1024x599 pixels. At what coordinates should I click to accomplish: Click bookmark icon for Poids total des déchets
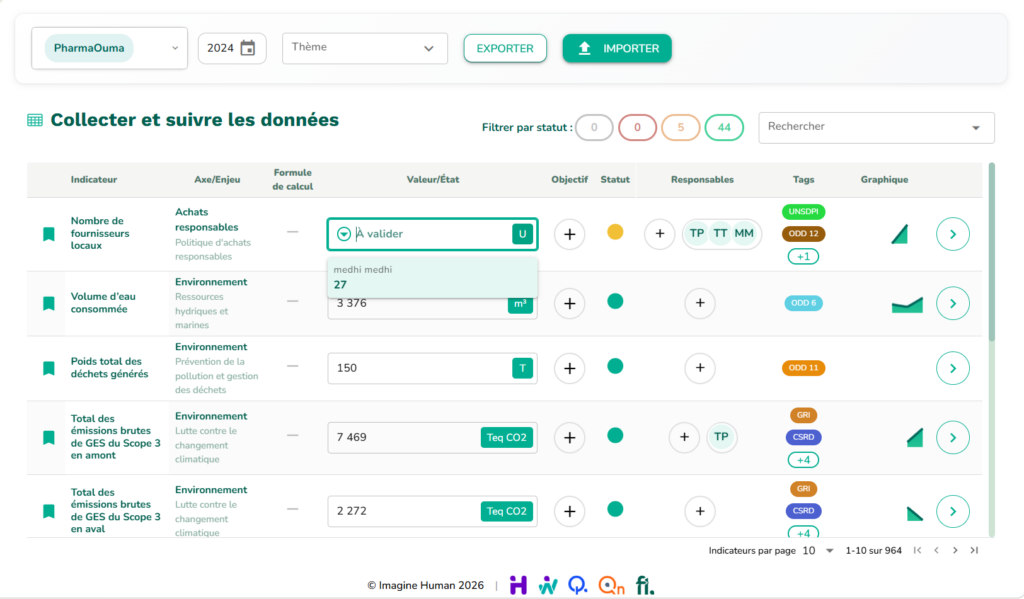pos(48,368)
